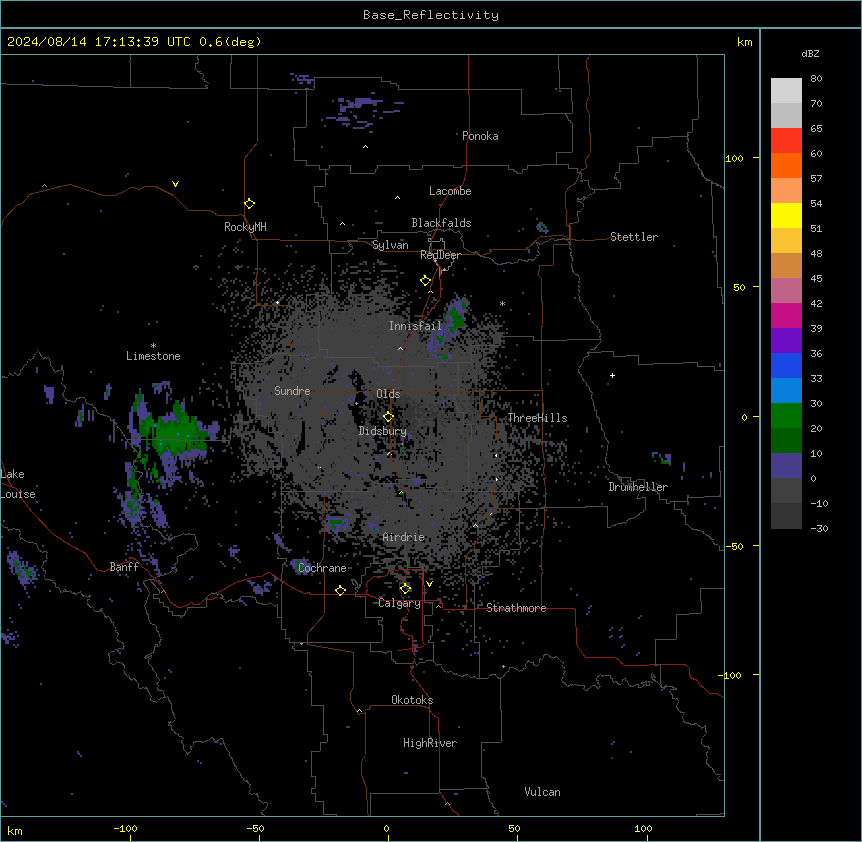Click the yellow diamond marker beneath Olds
The width and height of the screenshot is (862, 842).
389,417
